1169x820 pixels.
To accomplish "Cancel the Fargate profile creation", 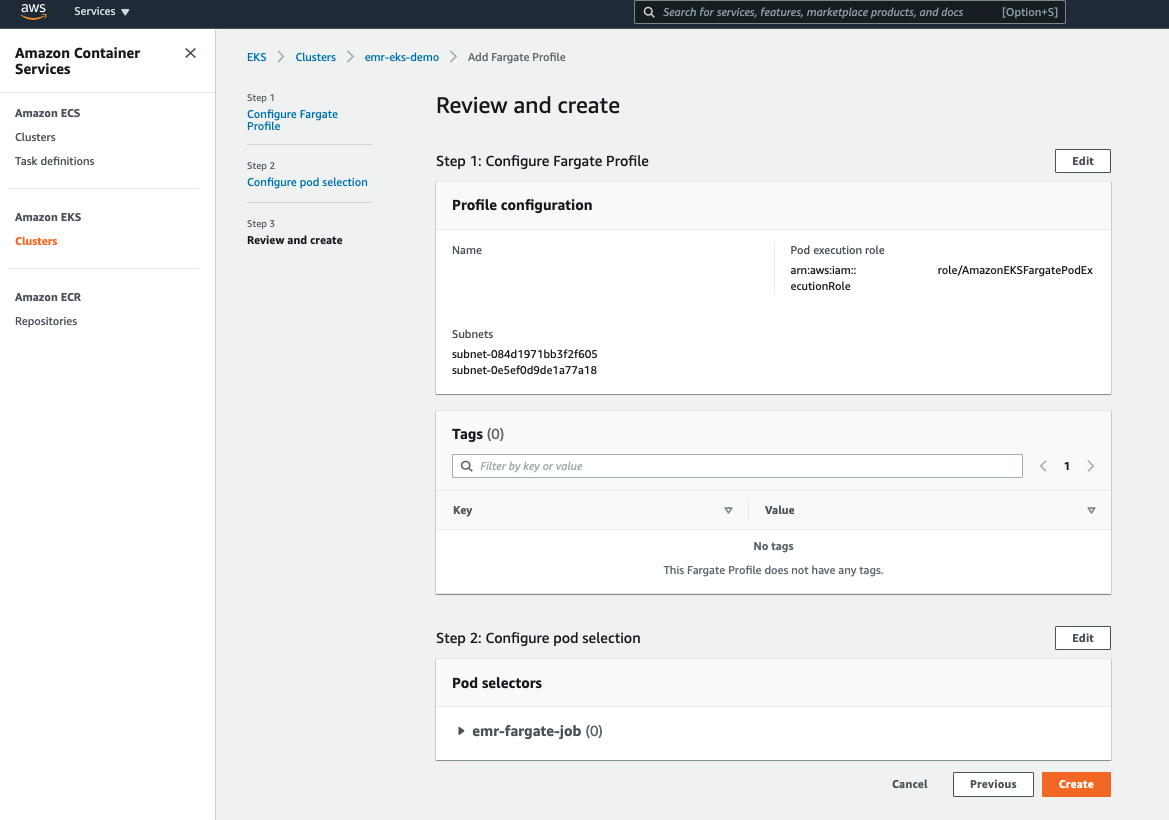I will click(x=909, y=784).
